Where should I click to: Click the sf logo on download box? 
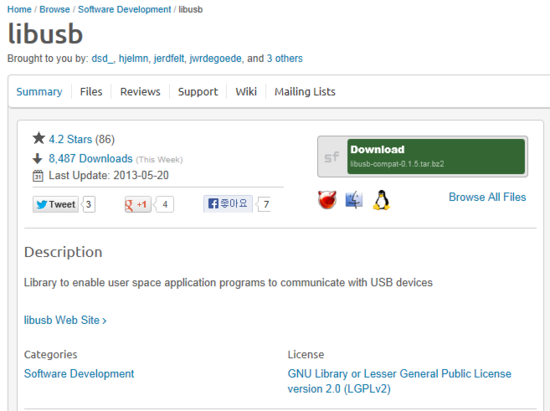pos(332,157)
